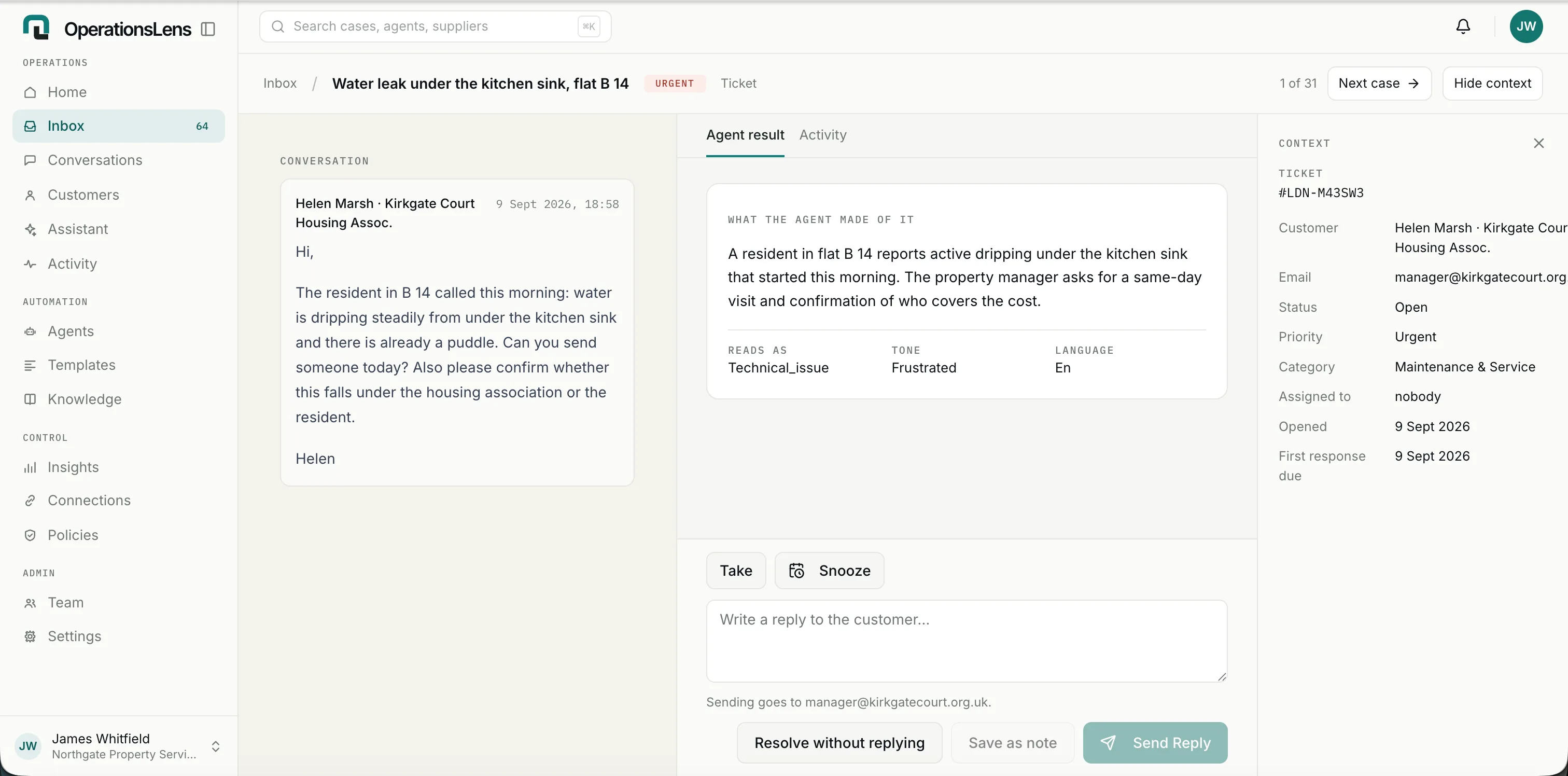
Task: Open notifications bell icon
Action: (x=1463, y=26)
